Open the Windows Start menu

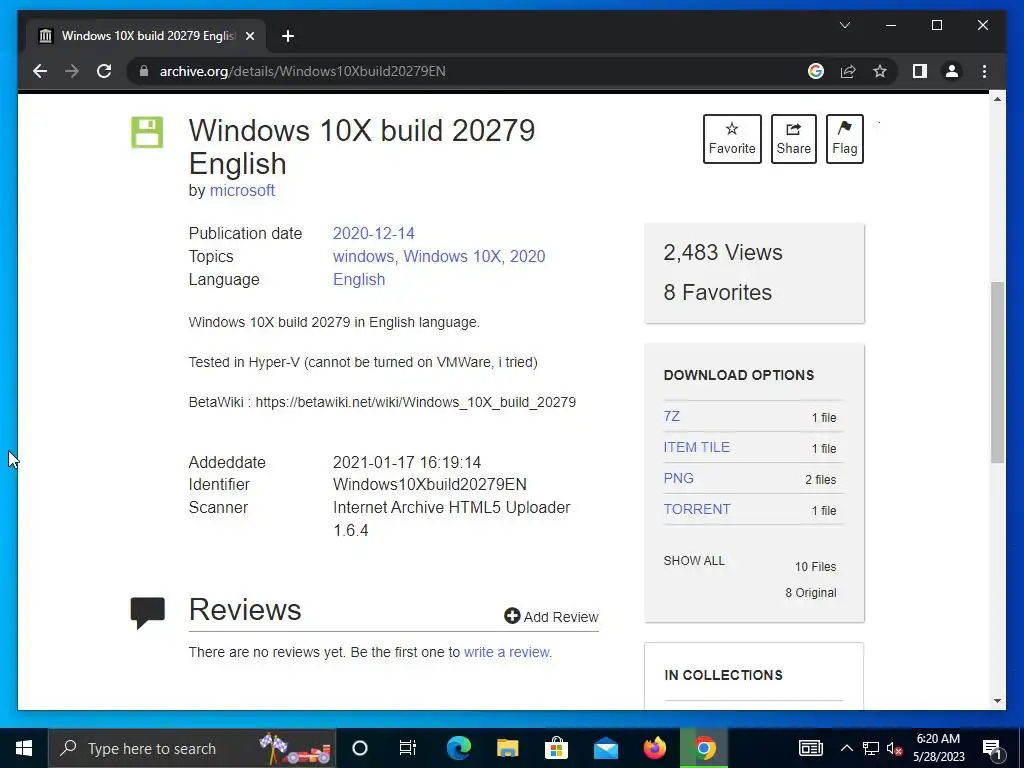(x=24, y=748)
